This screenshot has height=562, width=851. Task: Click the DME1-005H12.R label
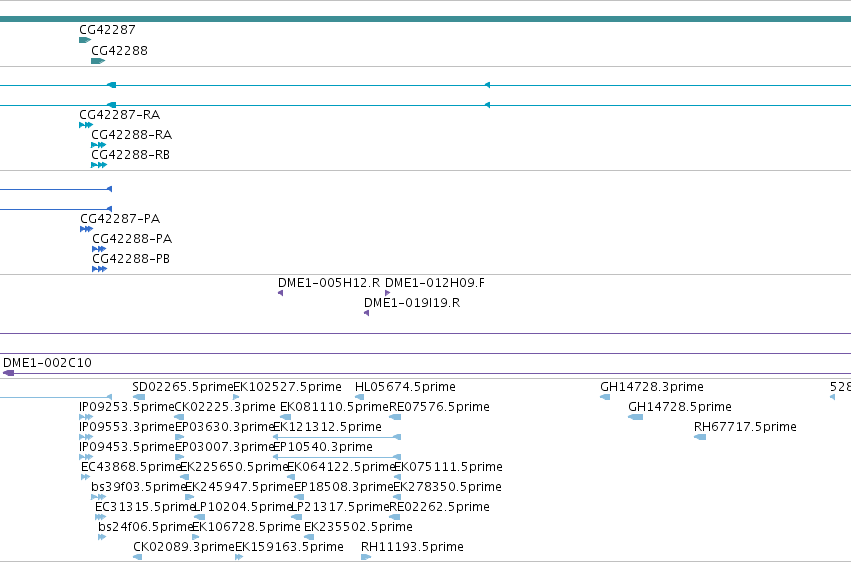[x=329, y=283]
